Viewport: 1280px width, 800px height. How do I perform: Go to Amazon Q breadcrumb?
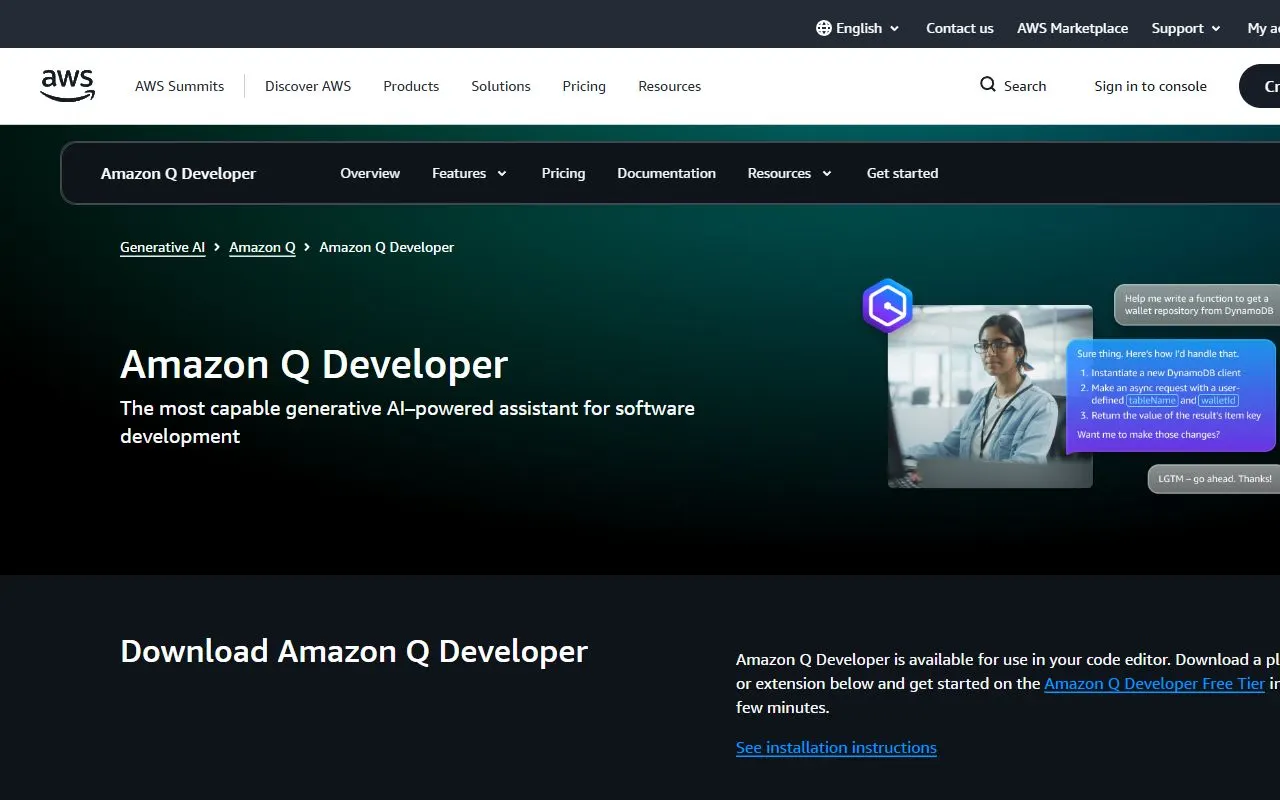(262, 247)
